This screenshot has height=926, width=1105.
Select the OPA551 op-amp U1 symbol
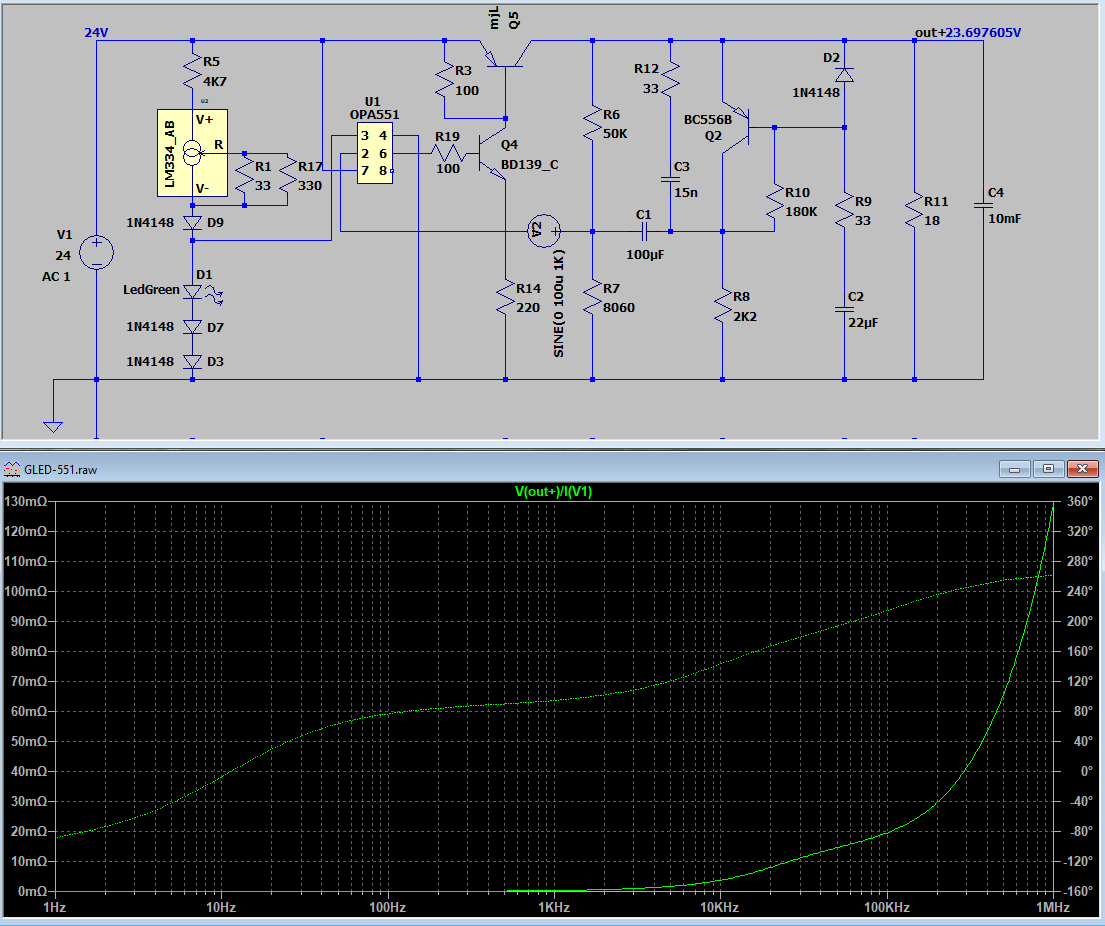coord(374,154)
